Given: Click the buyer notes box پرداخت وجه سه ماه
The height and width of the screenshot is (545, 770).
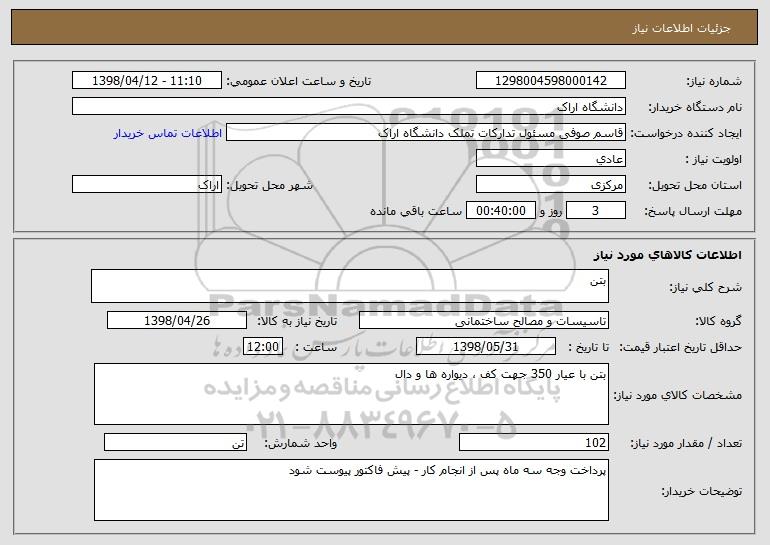Looking at the screenshot, I should (351, 490).
